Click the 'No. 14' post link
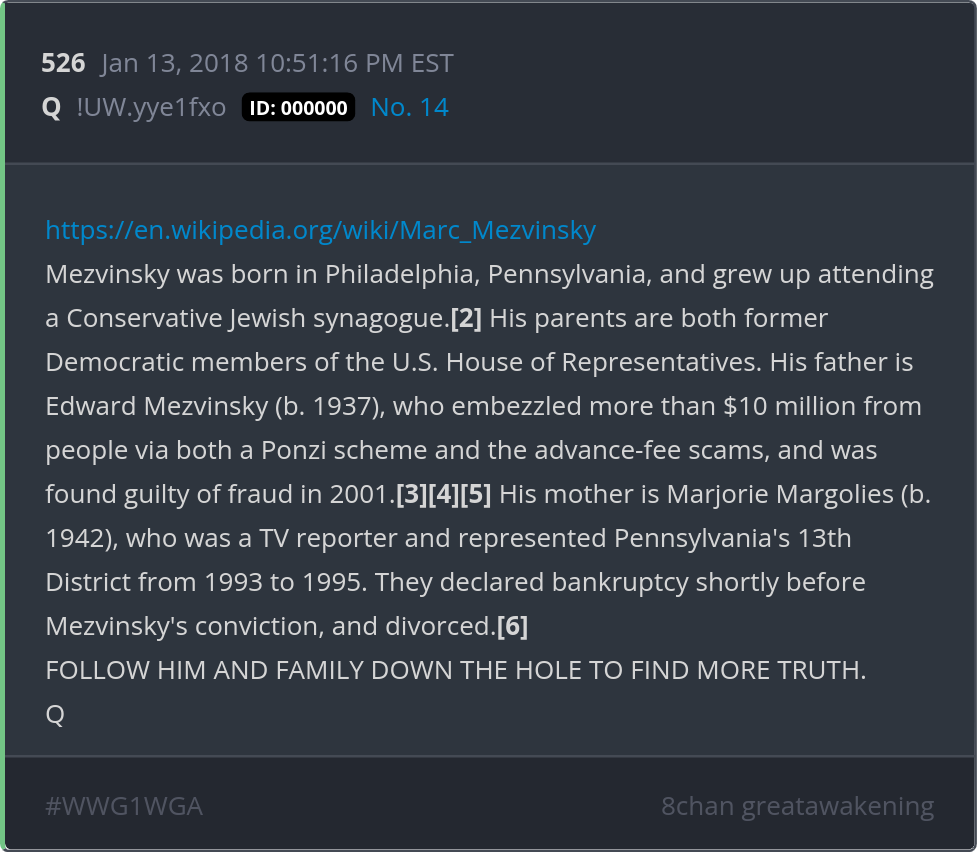 pyautogui.click(x=409, y=108)
